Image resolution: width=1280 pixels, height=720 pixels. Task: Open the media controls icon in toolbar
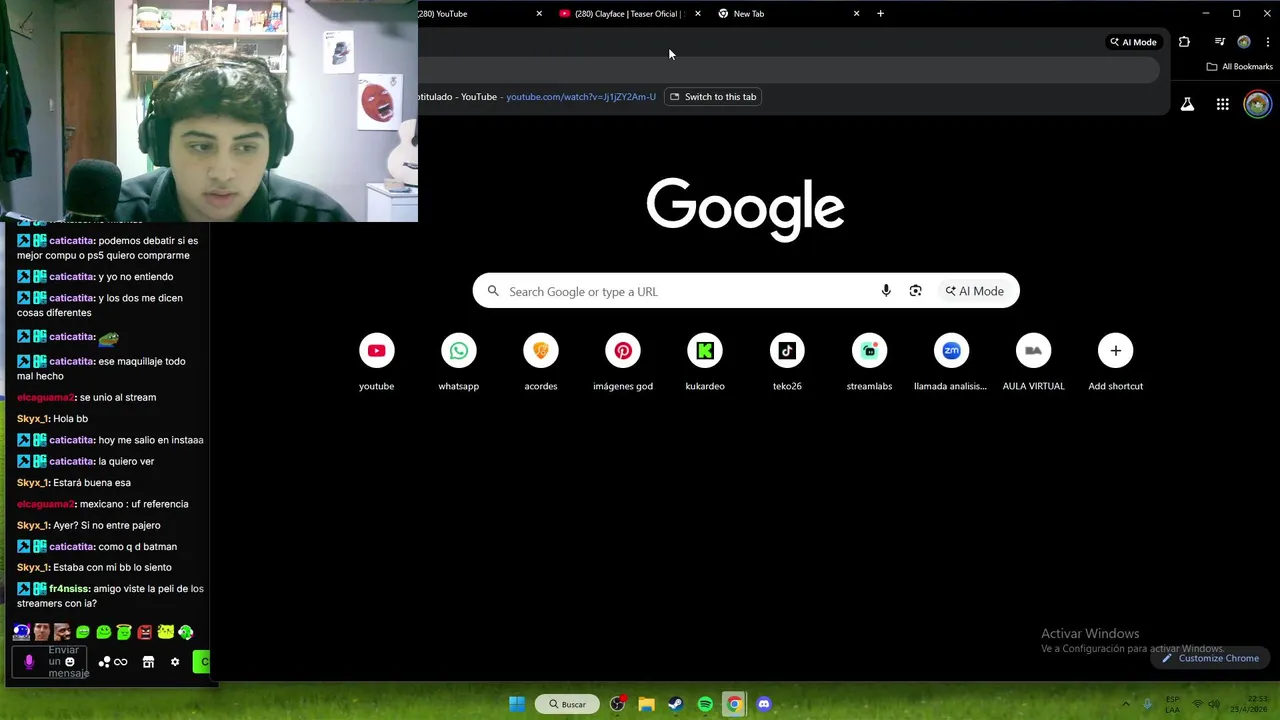1220,42
